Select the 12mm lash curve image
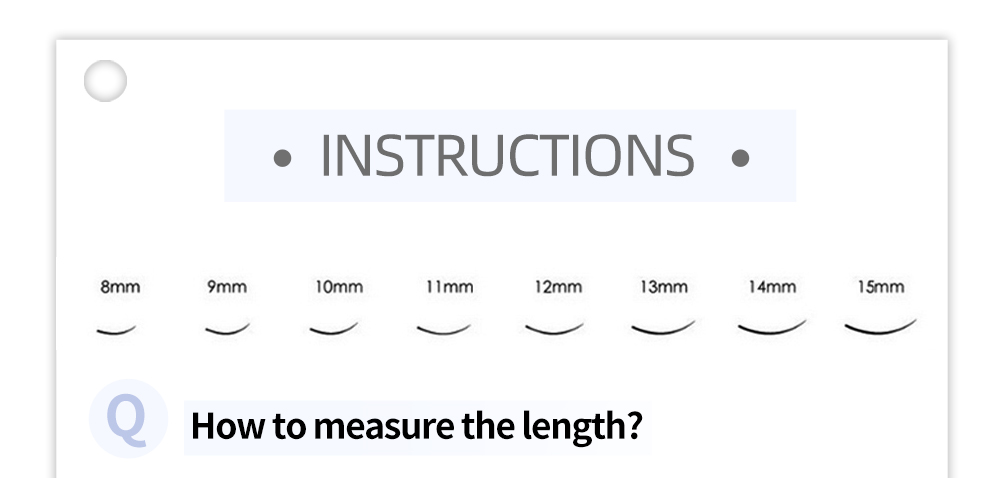 click(554, 328)
